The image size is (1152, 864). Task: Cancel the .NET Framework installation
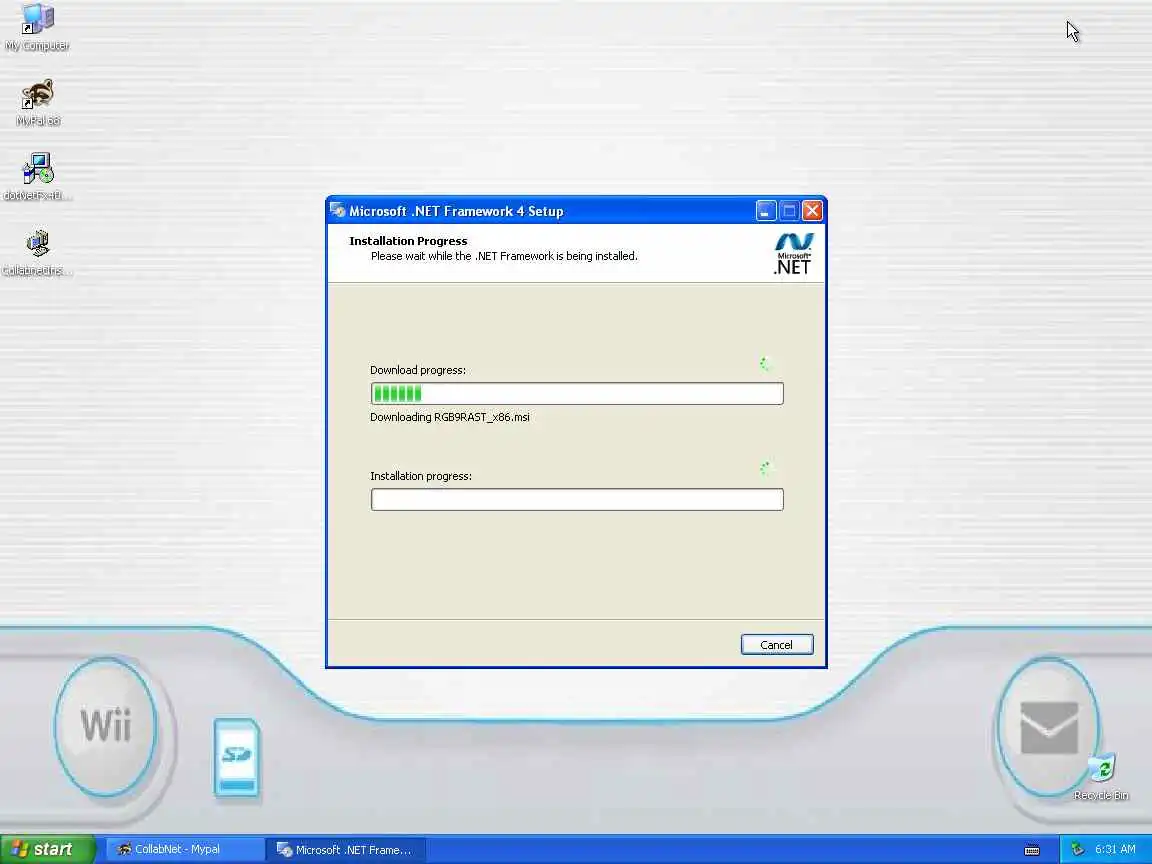tap(777, 644)
